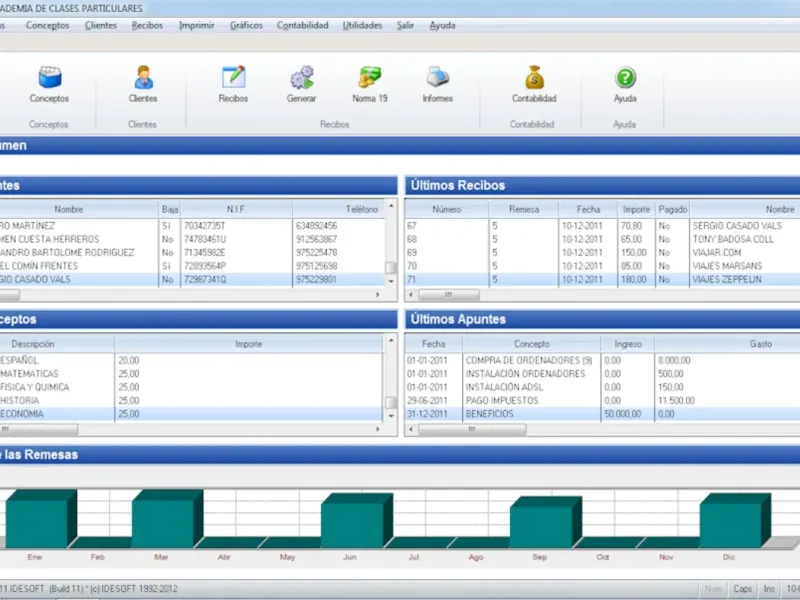Select the Generar gears icon

tap(302, 78)
